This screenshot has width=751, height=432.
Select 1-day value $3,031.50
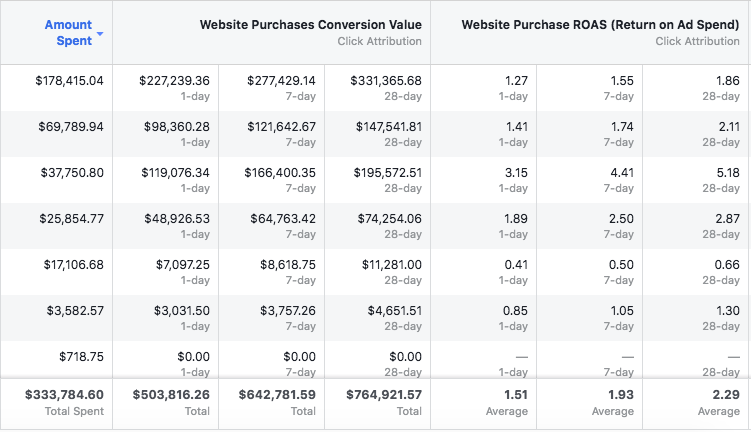182,310
